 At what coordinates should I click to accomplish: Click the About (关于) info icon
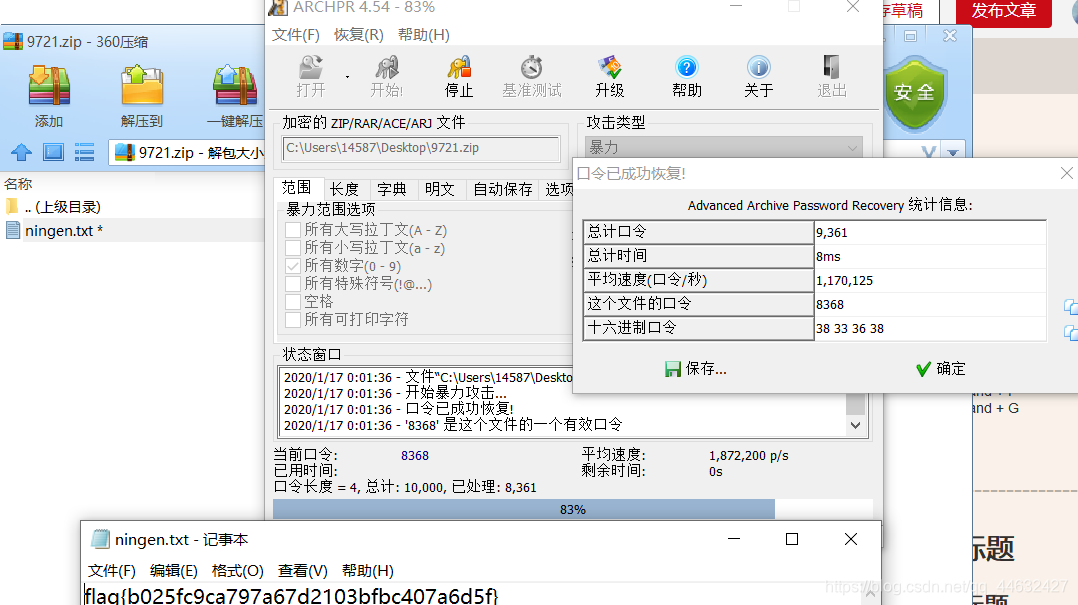click(758, 76)
